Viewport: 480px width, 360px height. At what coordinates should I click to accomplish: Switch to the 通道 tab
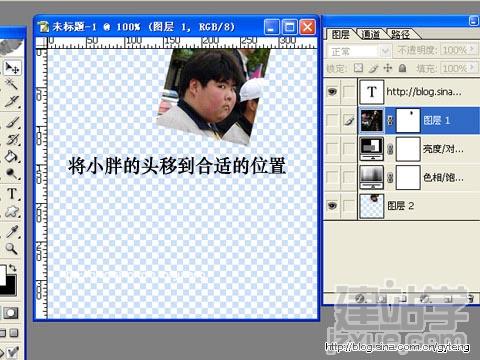click(x=370, y=34)
